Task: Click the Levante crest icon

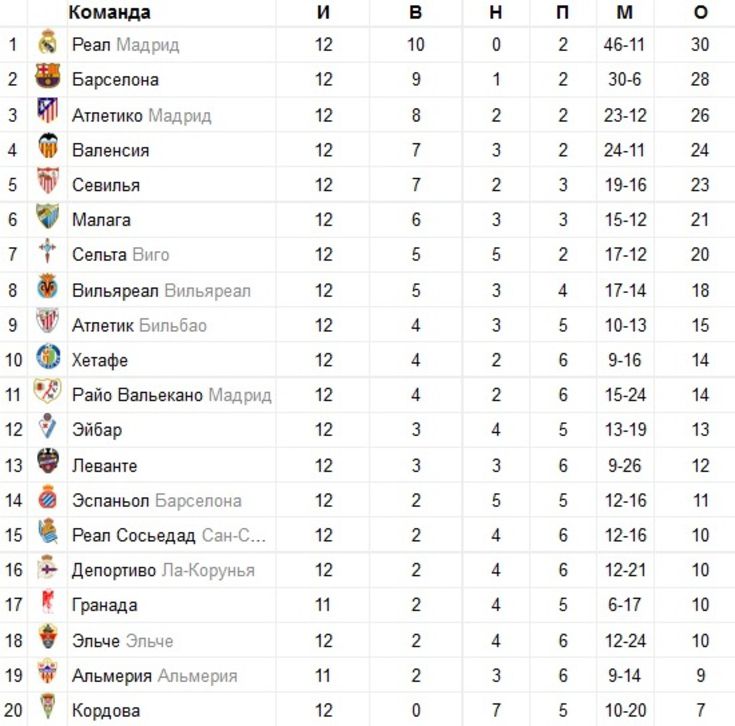Action: (x=48, y=461)
